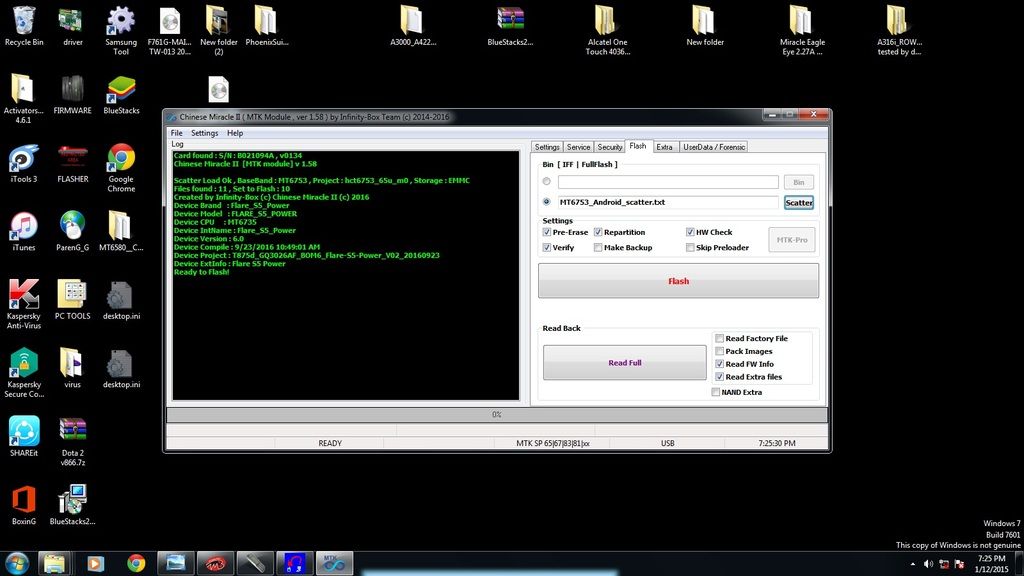Launch iTools 3 from the desktop
Image resolution: width=1024 pixels, height=576 pixels.
23,159
